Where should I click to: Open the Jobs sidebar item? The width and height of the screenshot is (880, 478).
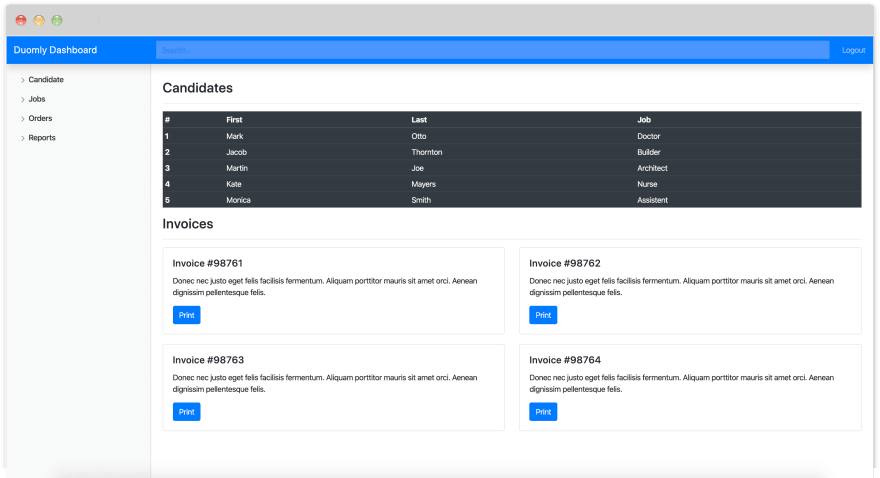pos(37,99)
